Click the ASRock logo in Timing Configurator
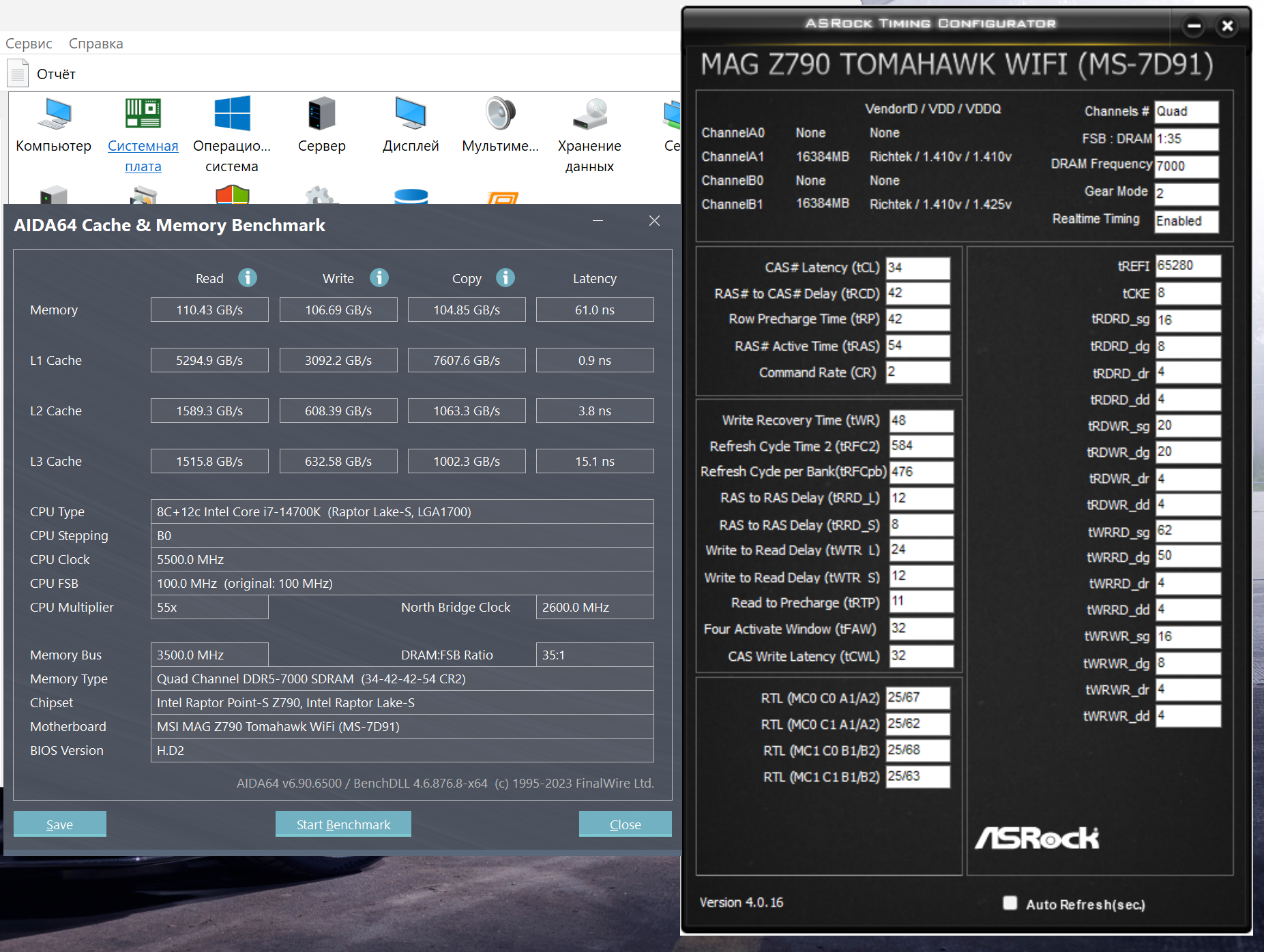The height and width of the screenshot is (952, 1264). pos(1037,837)
